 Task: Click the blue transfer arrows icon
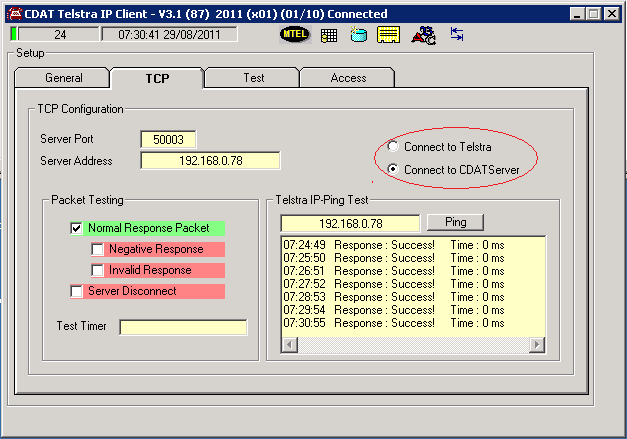tap(457, 34)
